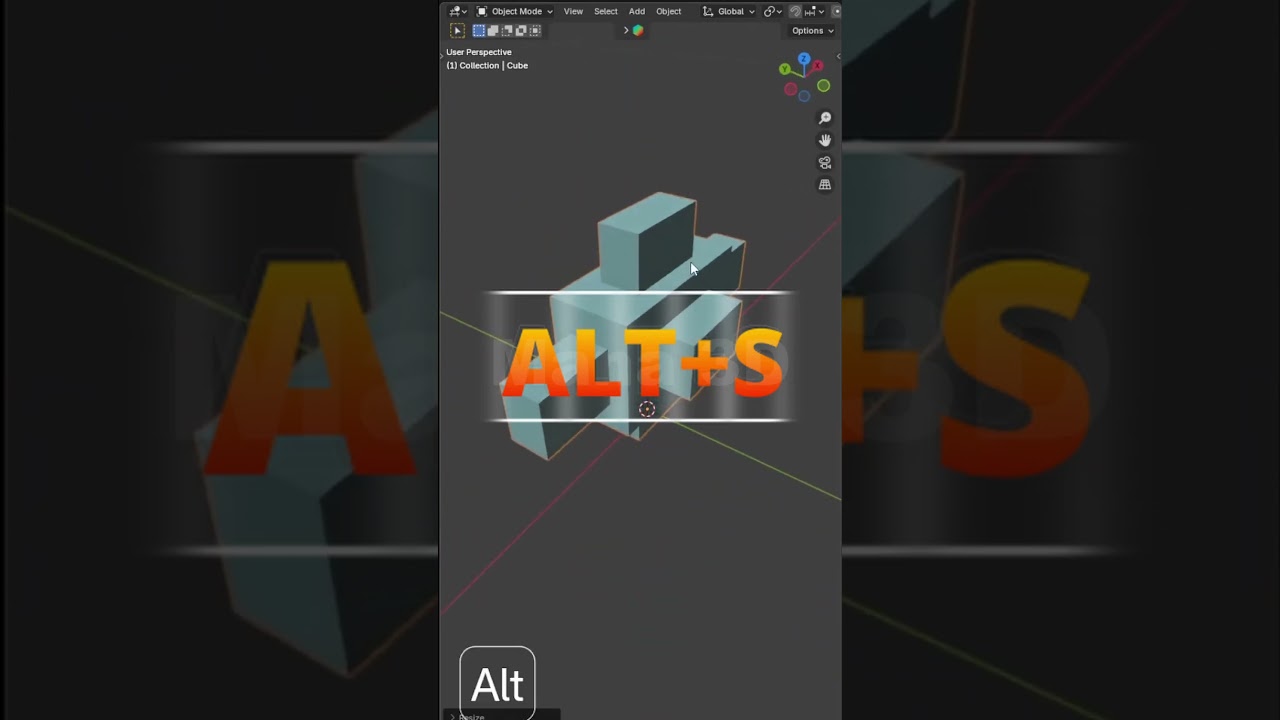Open the Select menu
The height and width of the screenshot is (720, 1280).
[x=606, y=12]
